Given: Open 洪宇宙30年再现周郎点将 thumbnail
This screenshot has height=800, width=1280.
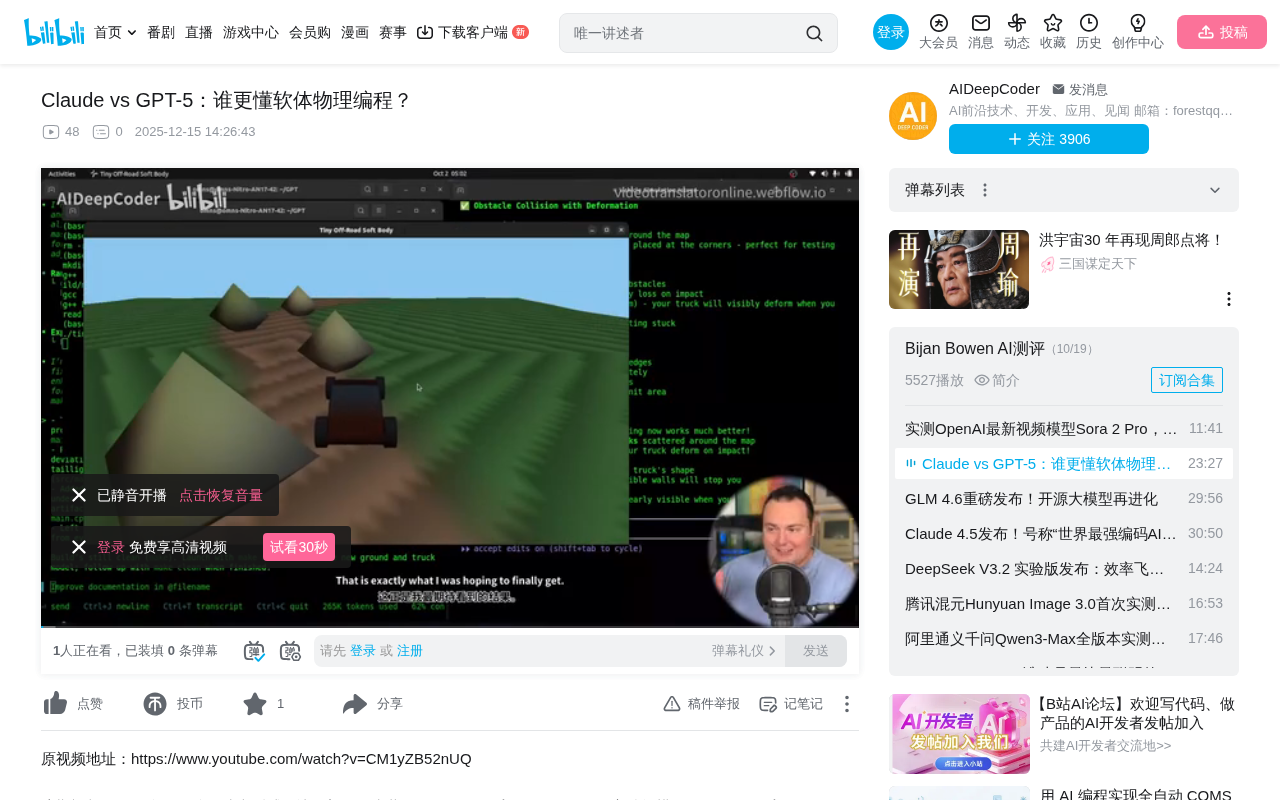Looking at the screenshot, I should 959,269.
